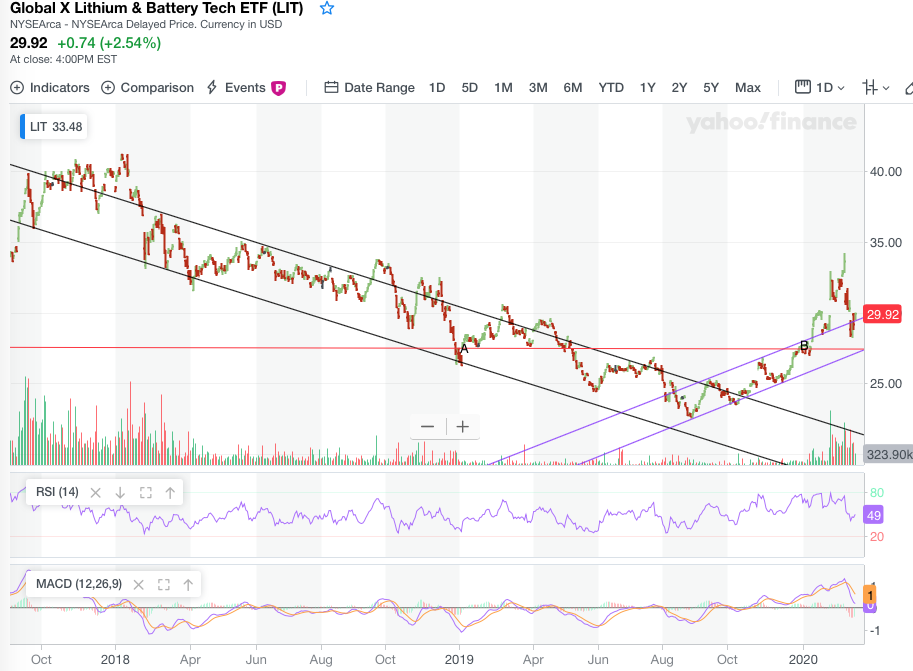Image resolution: width=913 pixels, height=671 pixels.
Task: Maximize the MACD panel
Action: tap(164, 585)
